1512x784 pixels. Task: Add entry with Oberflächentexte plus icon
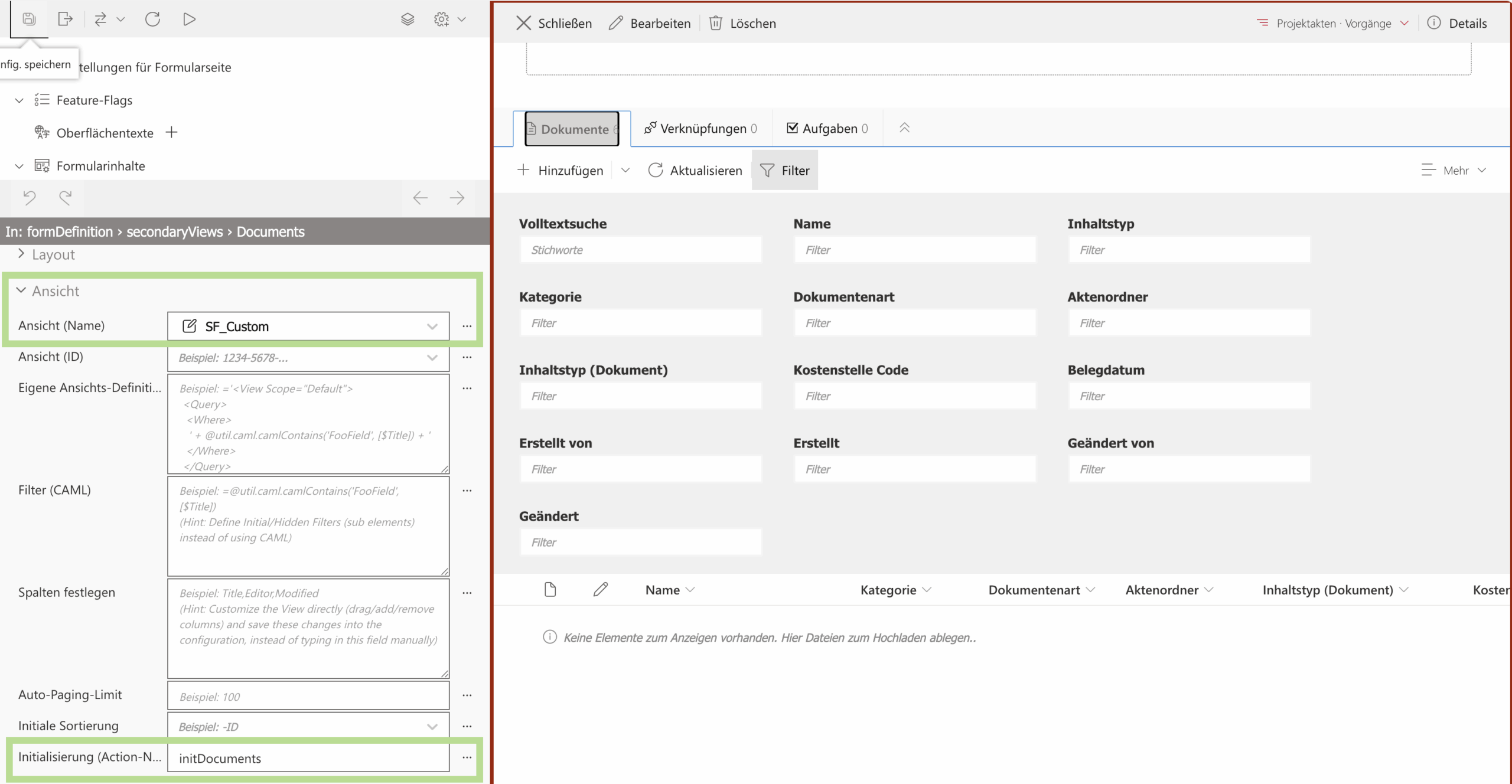click(171, 132)
